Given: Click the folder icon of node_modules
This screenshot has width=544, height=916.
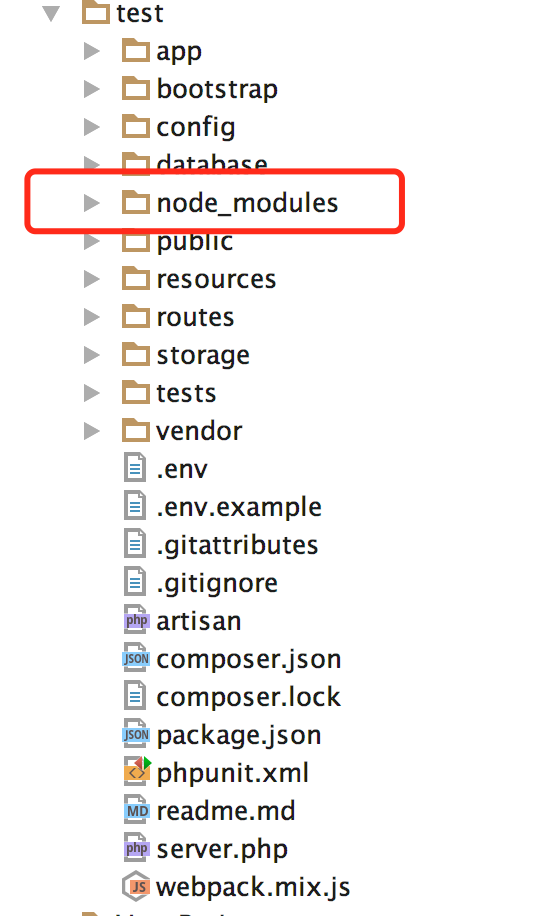Looking at the screenshot, I should coord(136,202).
